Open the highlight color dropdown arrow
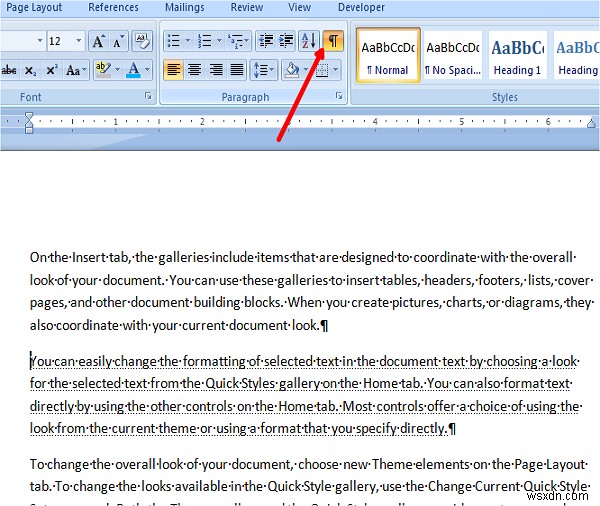 tap(117, 70)
